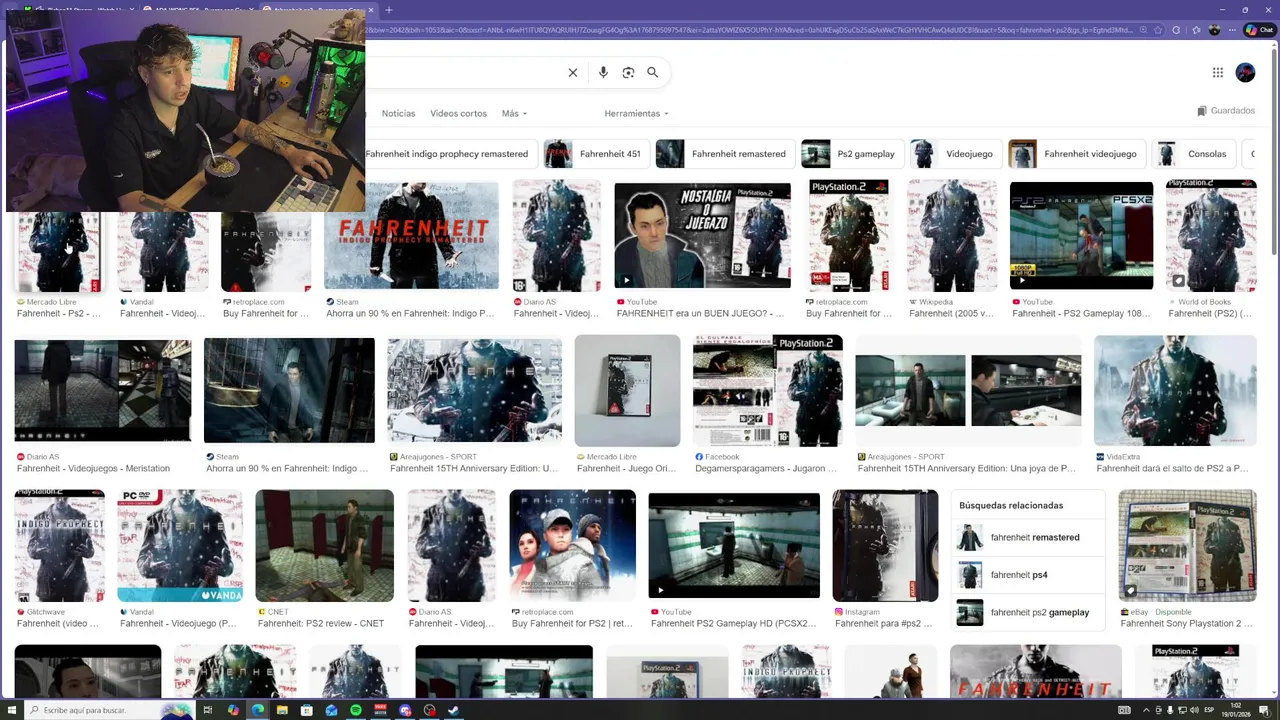Viewport: 1280px width, 720px height.
Task: Open Spotify from the taskbar
Action: (x=356, y=710)
